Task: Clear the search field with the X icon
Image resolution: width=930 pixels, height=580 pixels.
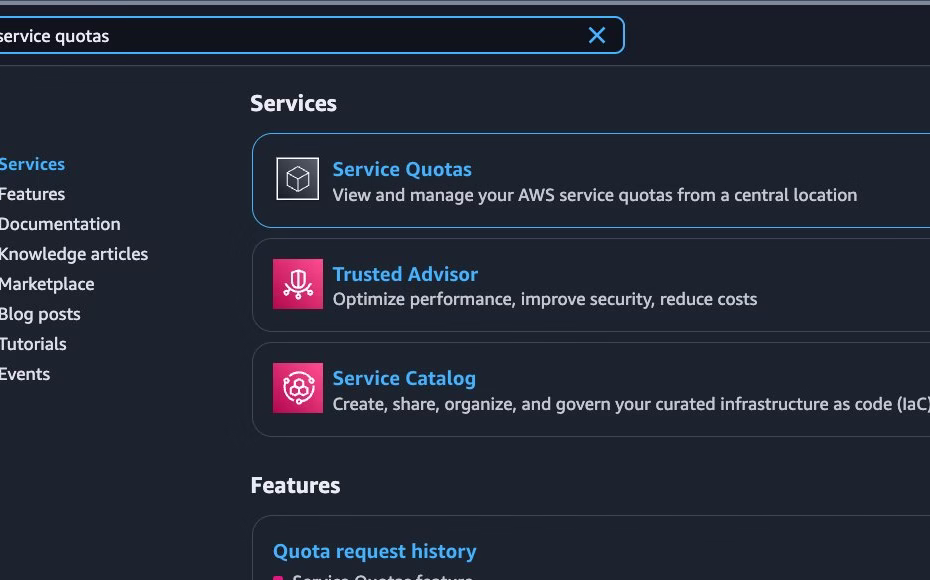Action: click(x=597, y=36)
